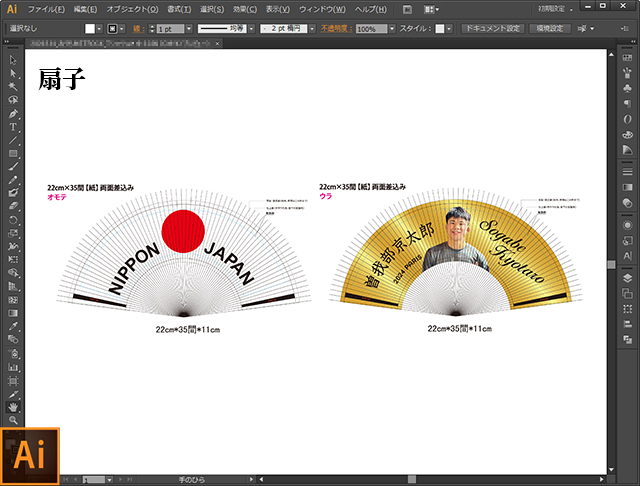Select the Type tool

(x=13, y=127)
